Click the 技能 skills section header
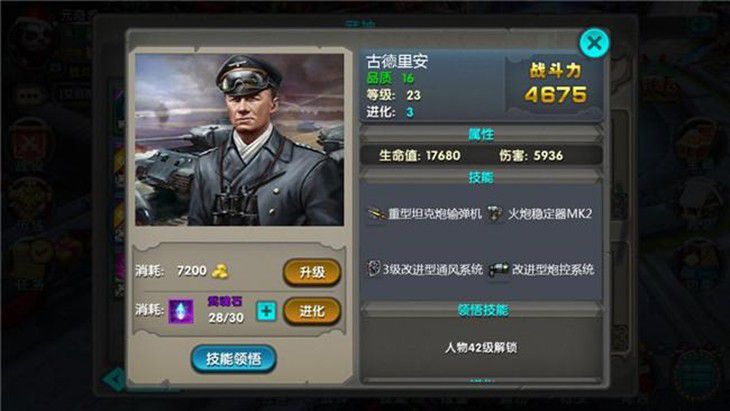 (x=481, y=177)
